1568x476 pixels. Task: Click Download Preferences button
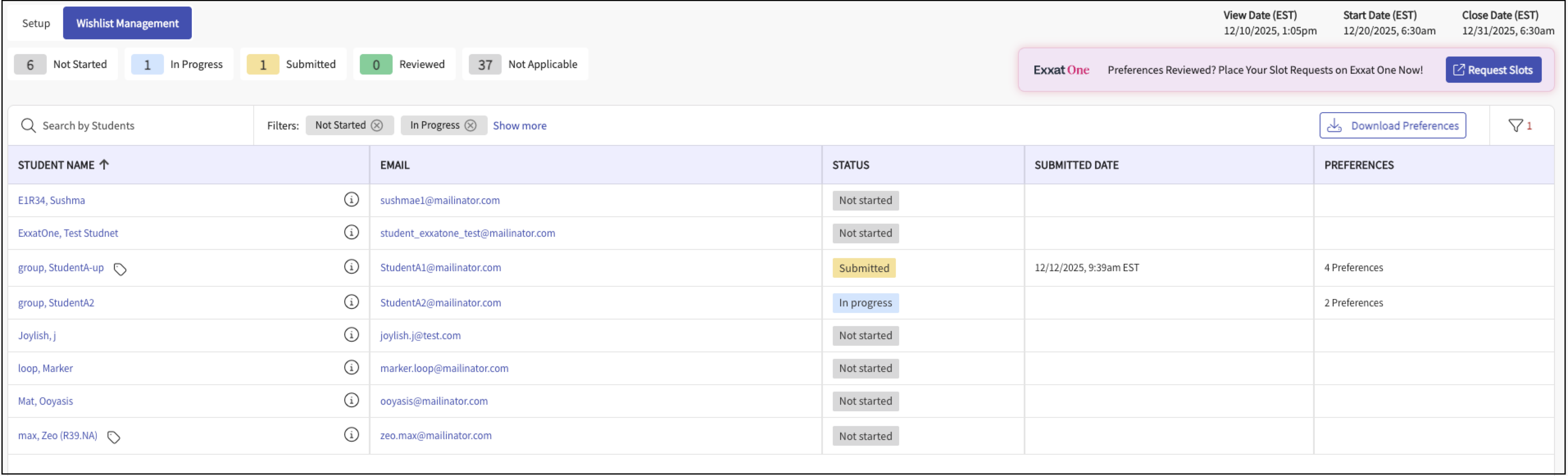pyautogui.click(x=1392, y=125)
